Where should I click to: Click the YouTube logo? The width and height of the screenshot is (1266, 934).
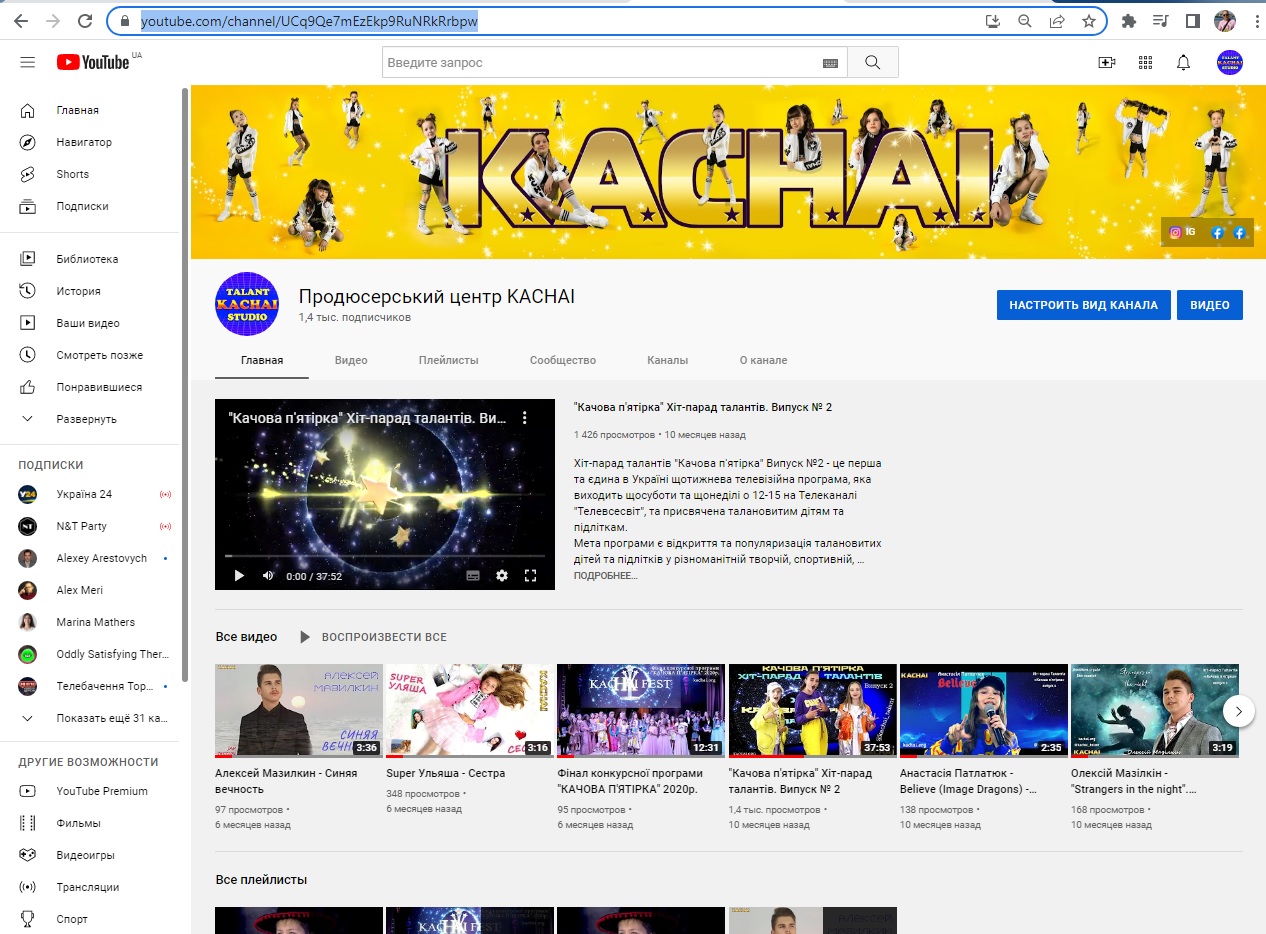[93, 62]
